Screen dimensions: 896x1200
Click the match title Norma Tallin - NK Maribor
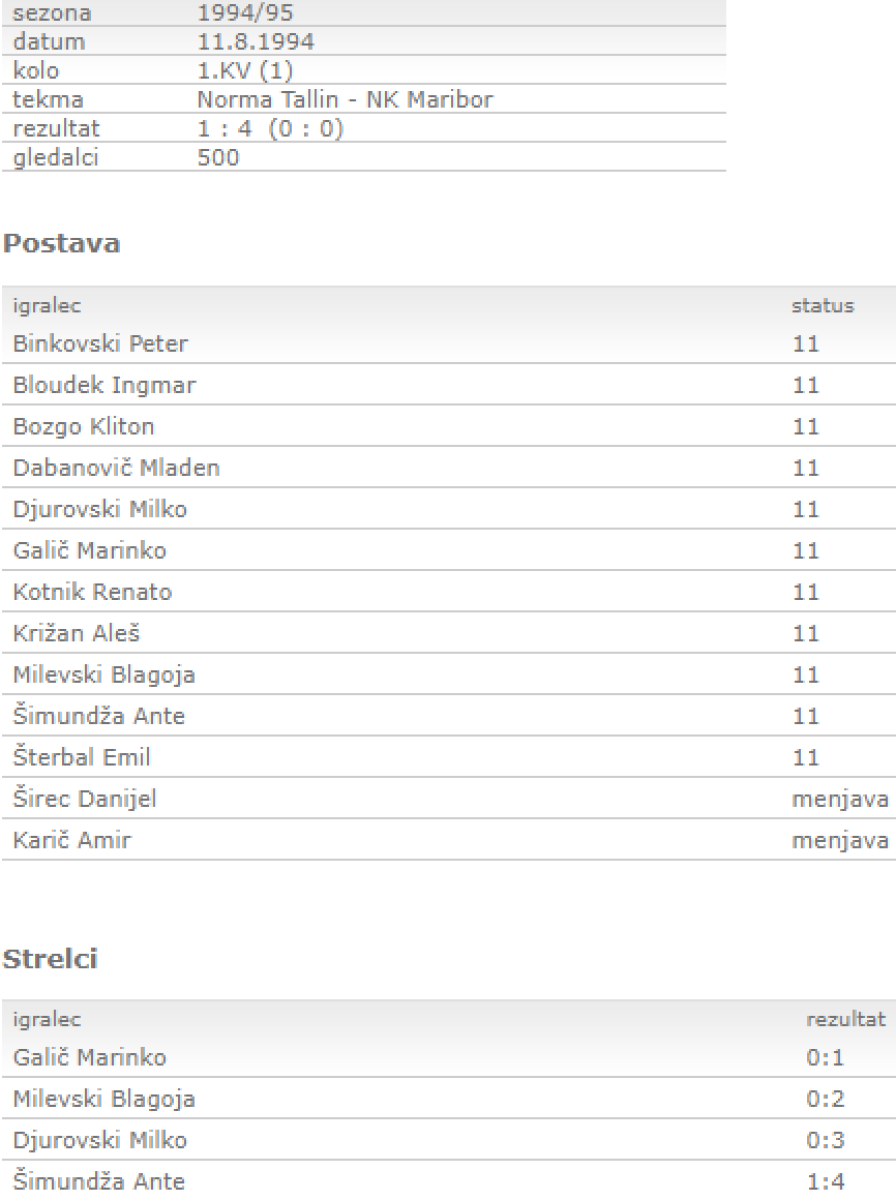pos(345,100)
